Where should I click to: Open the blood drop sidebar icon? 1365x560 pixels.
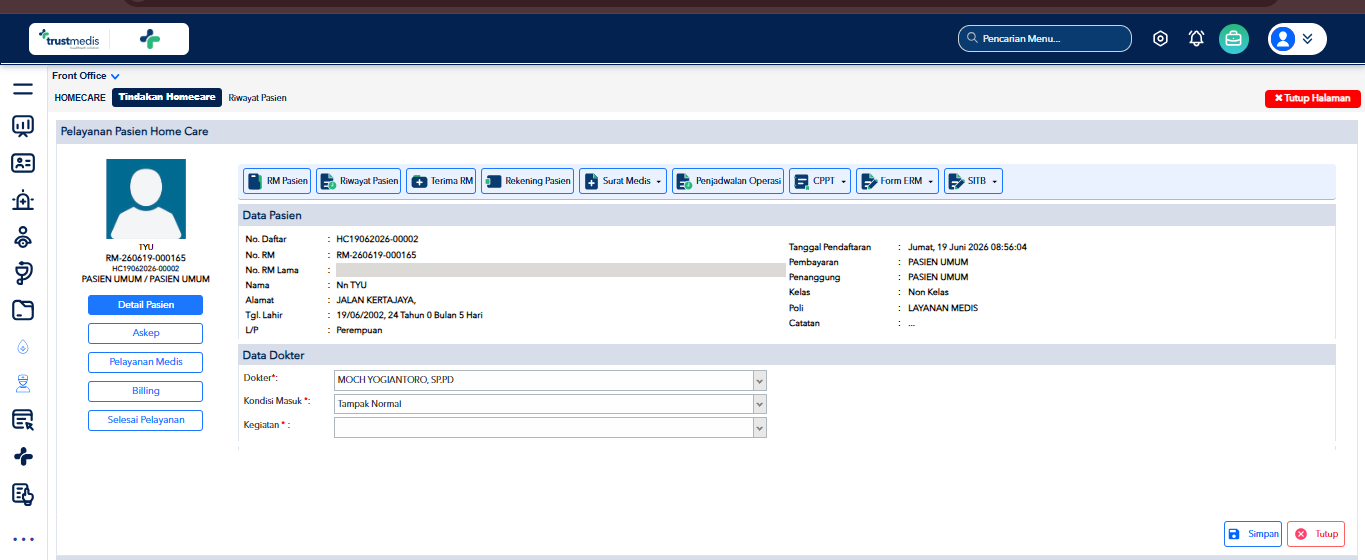point(23,346)
